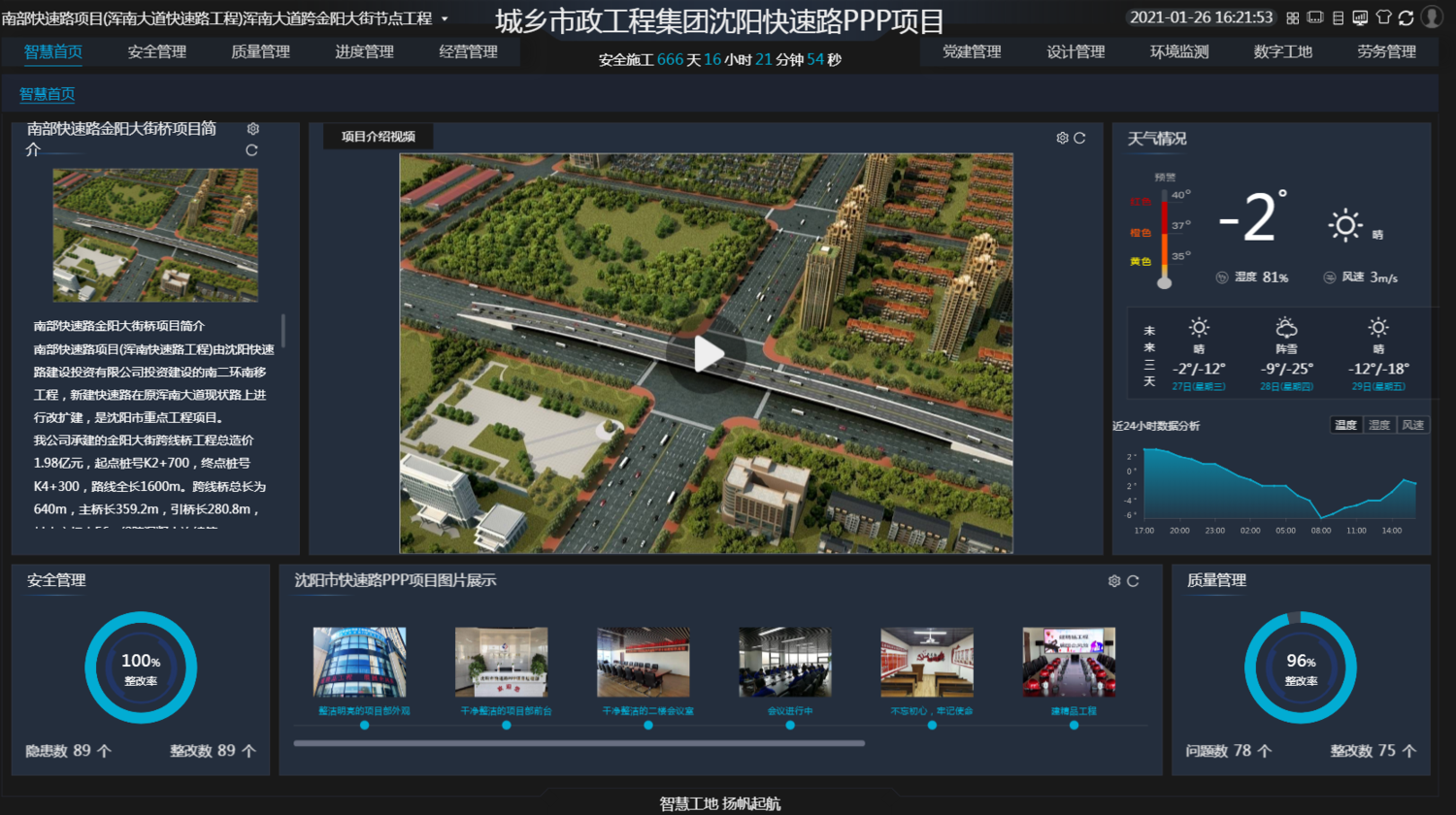The width and height of the screenshot is (1456, 815).
Task: Click timeline dot under 整洁明亮的项目部外观
Action: 364,725
